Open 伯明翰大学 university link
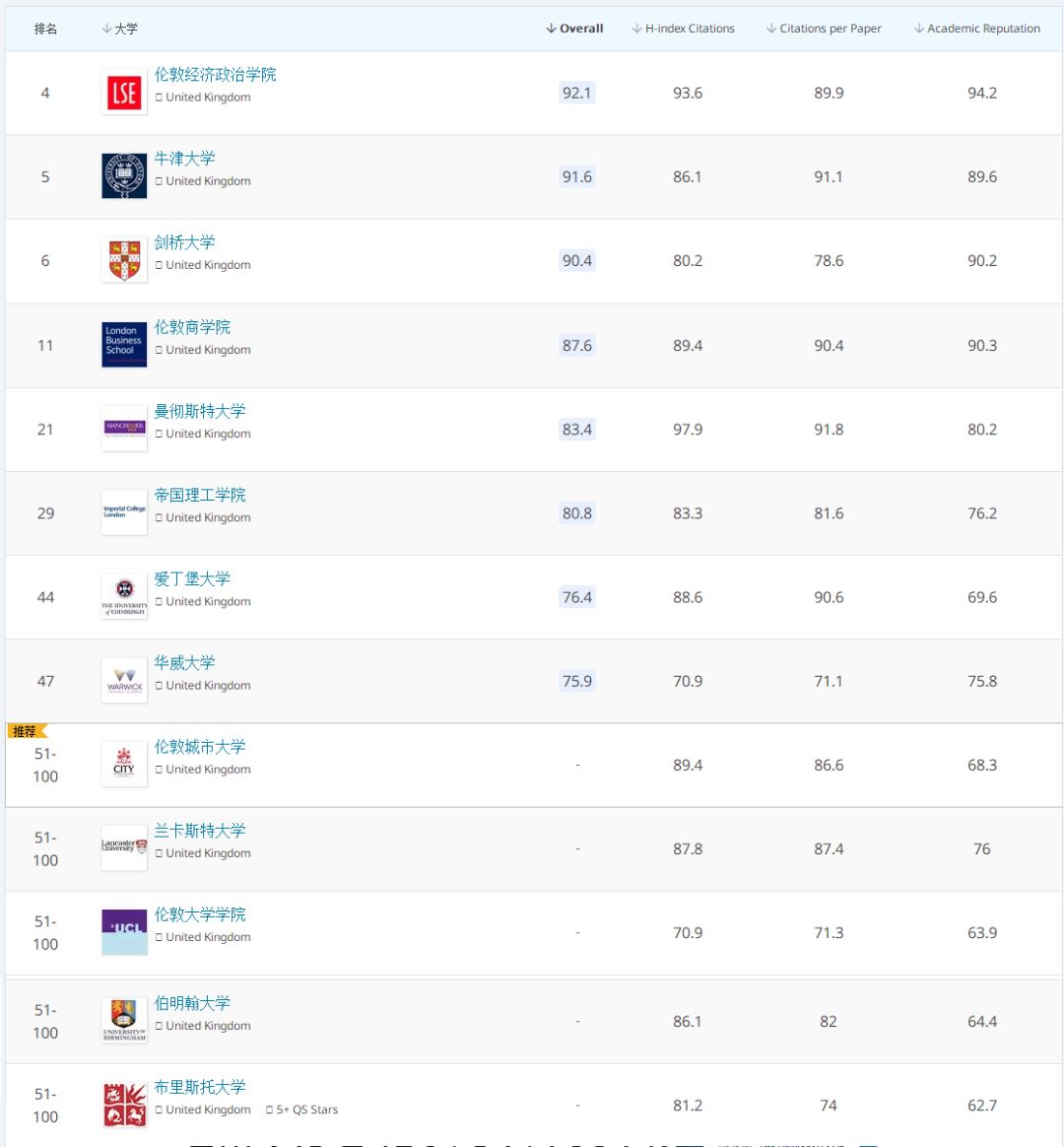The width and height of the screenshot is (1064, 1147). [192, 1003]
